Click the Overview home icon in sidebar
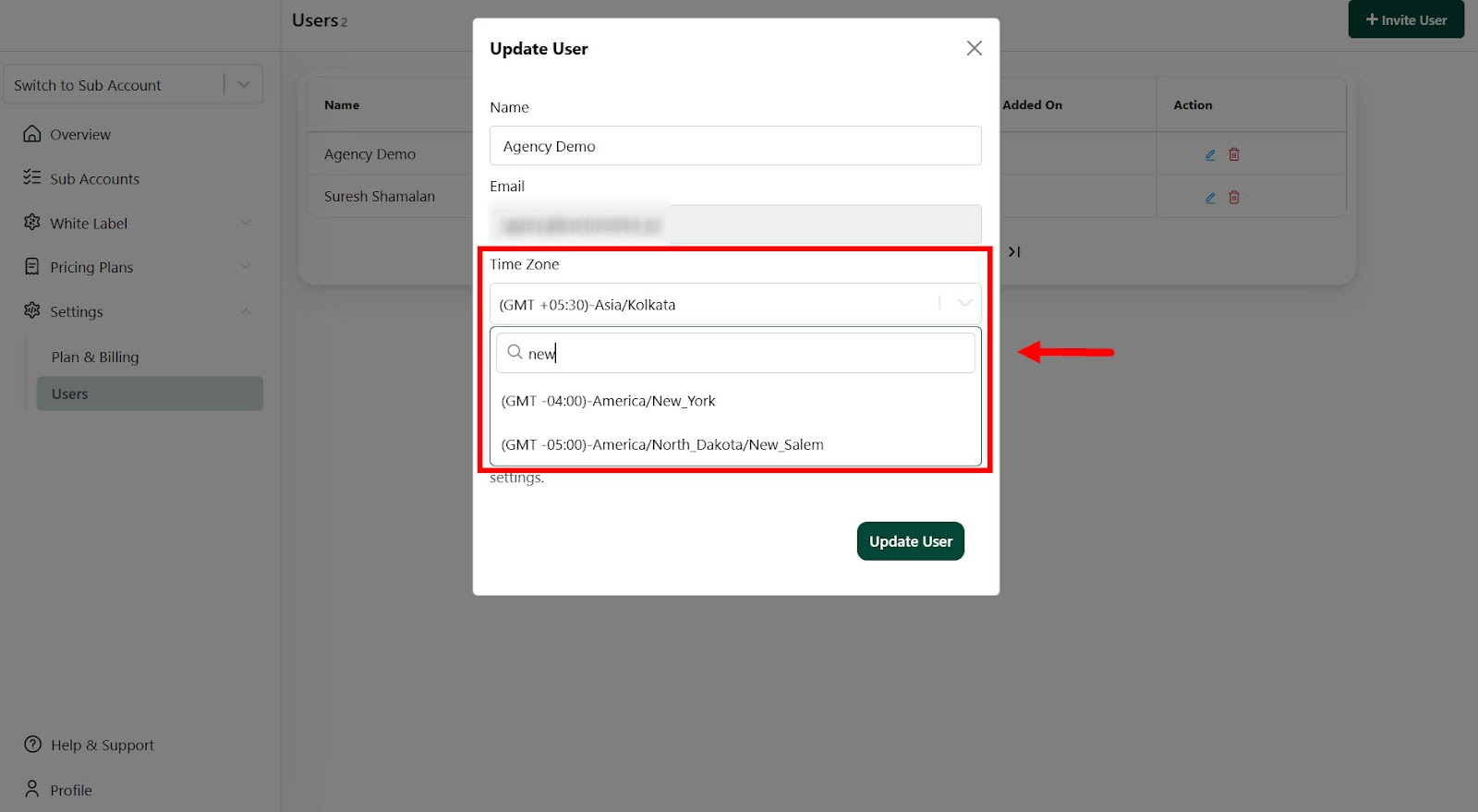 point(32,134)
